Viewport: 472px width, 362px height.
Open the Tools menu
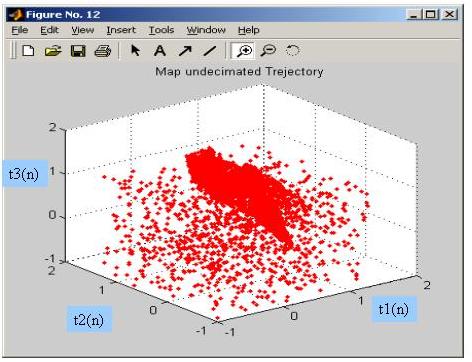[161, 30]
